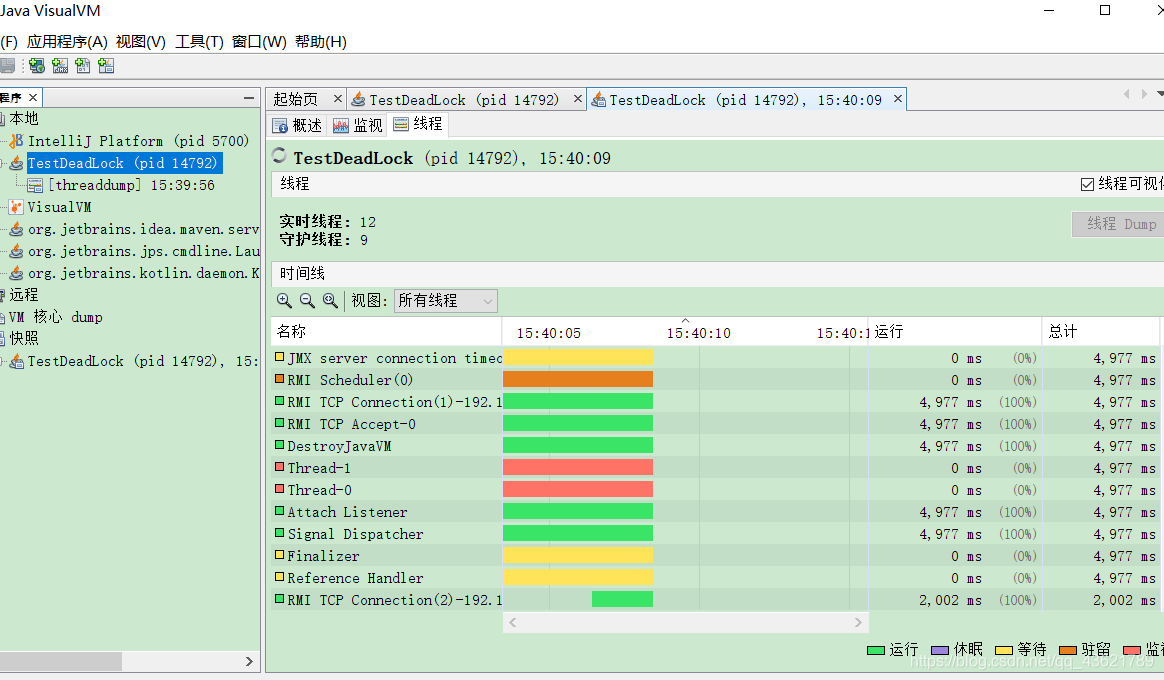Click the org.jetbrains.jps.cmdline Java icon

click(16, 252)
